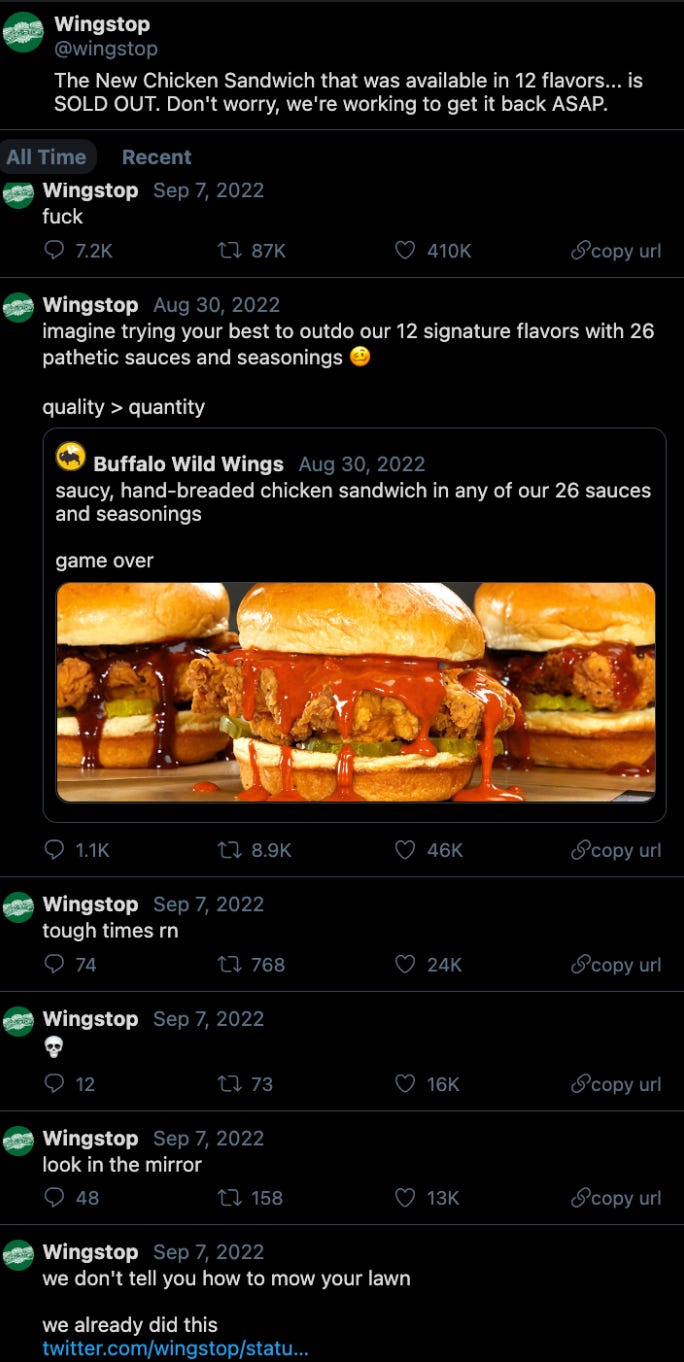Retweet the "tough times rn" tweet
Image resolution: width=684 pixels, height=1362 pixels.
pyautogui.click(x=228, y=965)
